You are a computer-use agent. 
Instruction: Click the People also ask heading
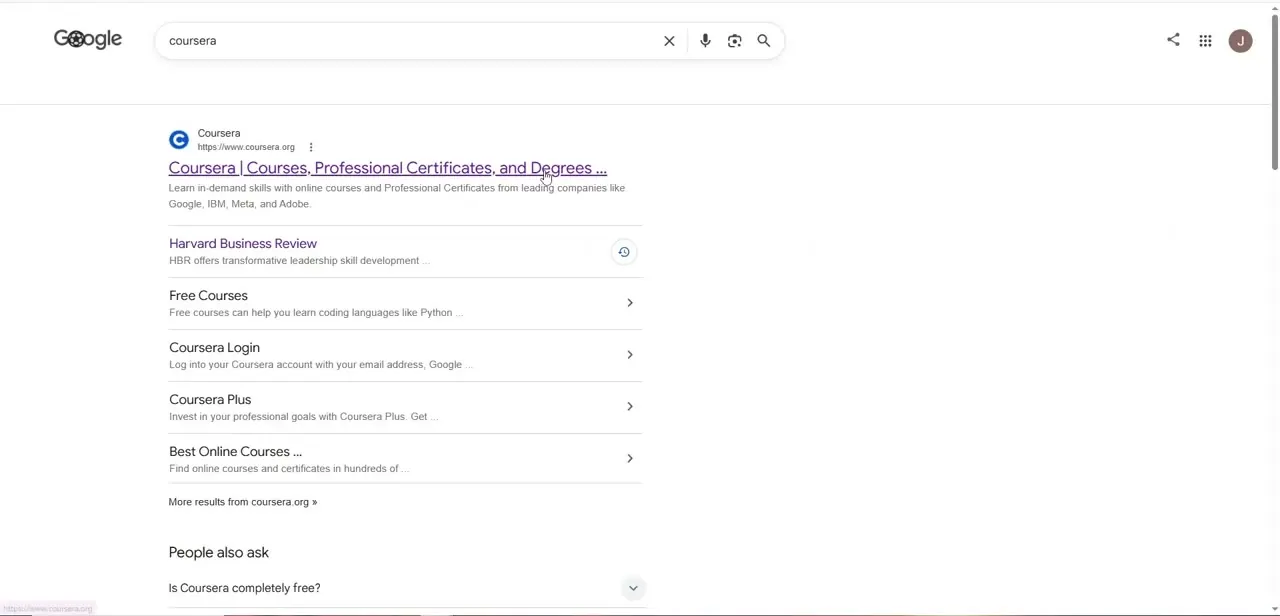(x=219, y=552)
